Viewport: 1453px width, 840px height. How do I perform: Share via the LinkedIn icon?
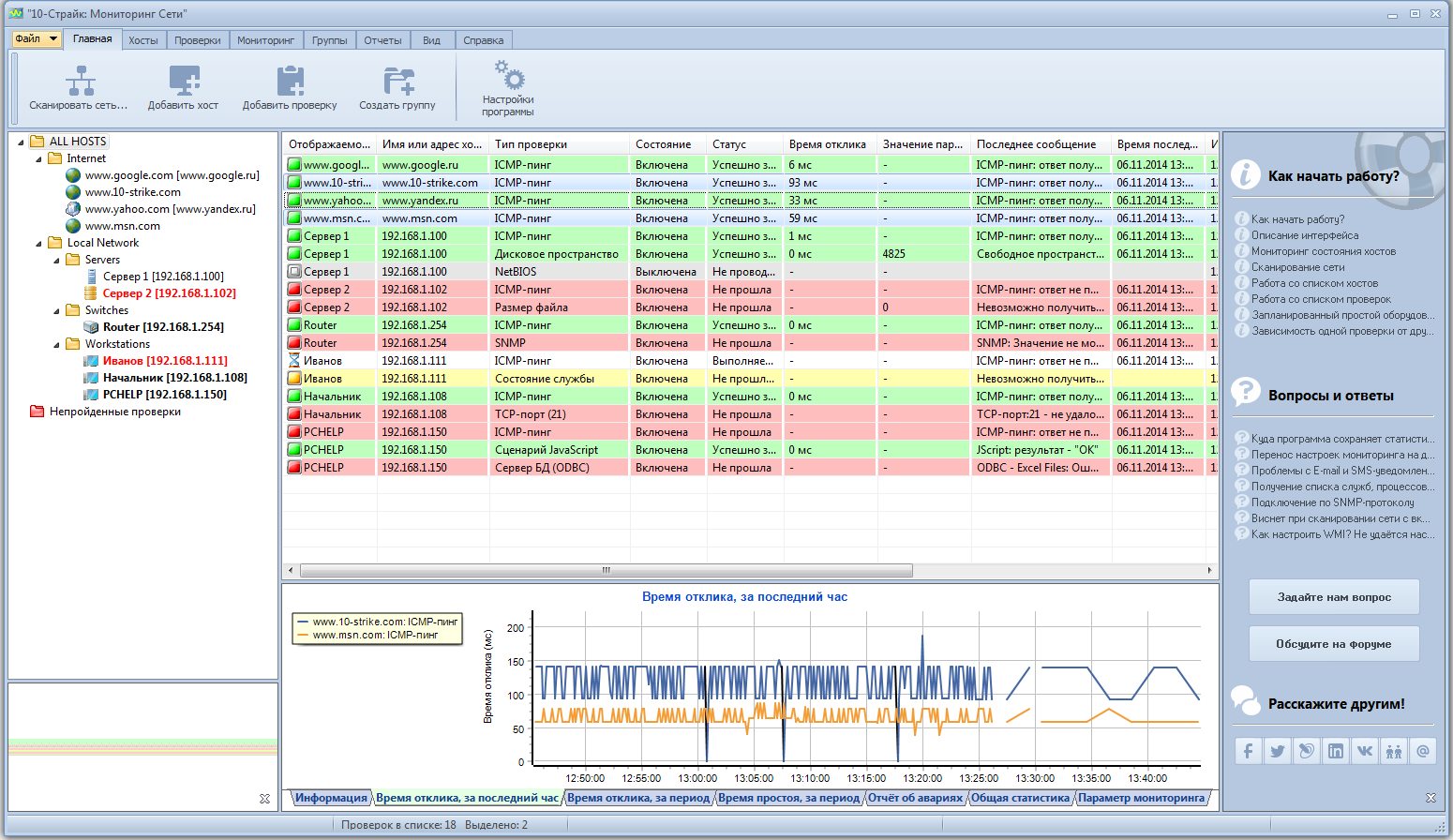tap(1336, 751)
